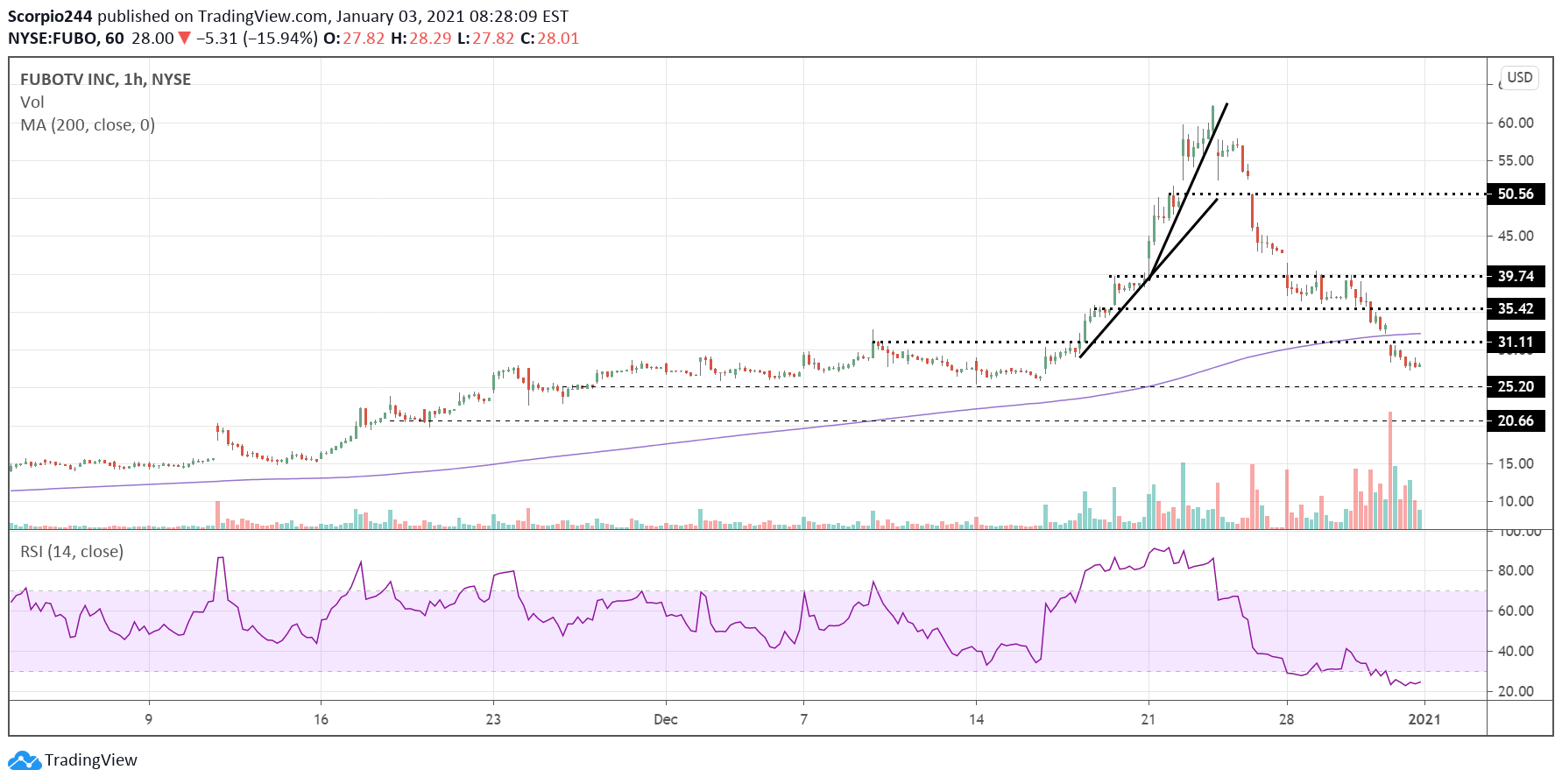This screenshot has width=1562, height=784.
Task: Click the NYSE:FUBO, 60 symbol in header
Action: tap(66, 39)
